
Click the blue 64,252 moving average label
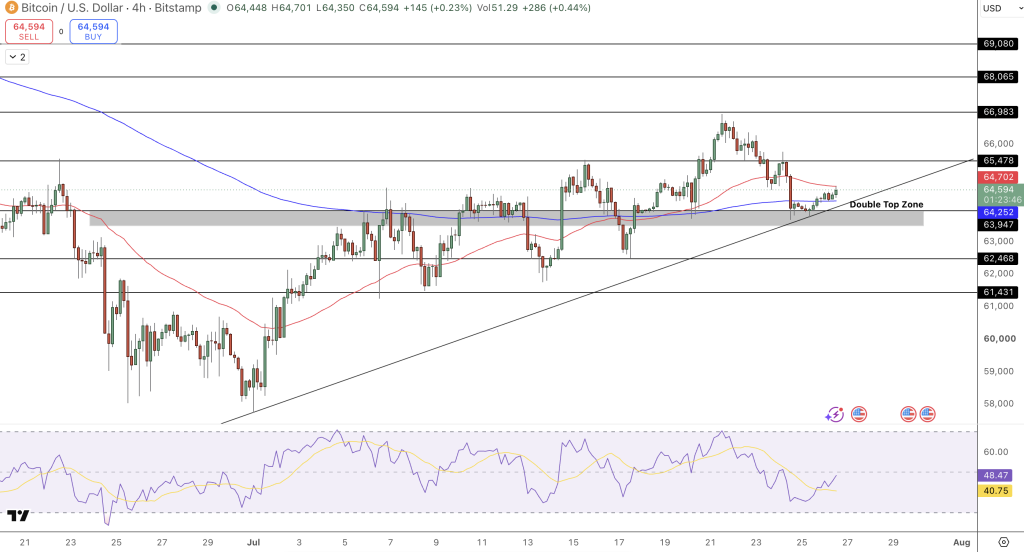click(998, 212)
